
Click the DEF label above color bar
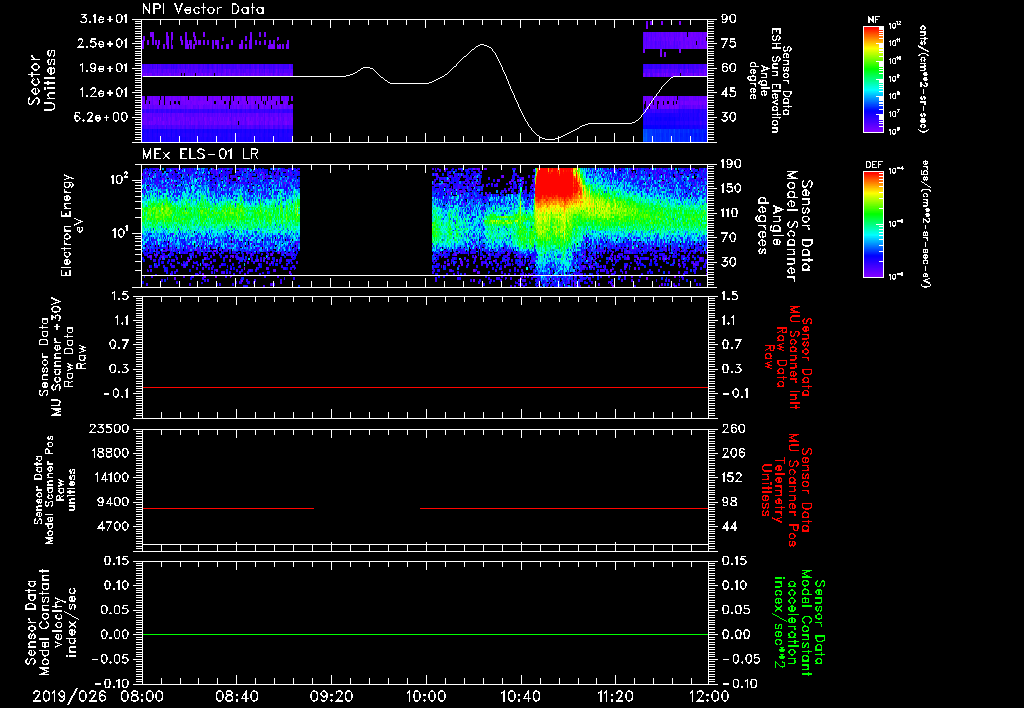(873, 165)
